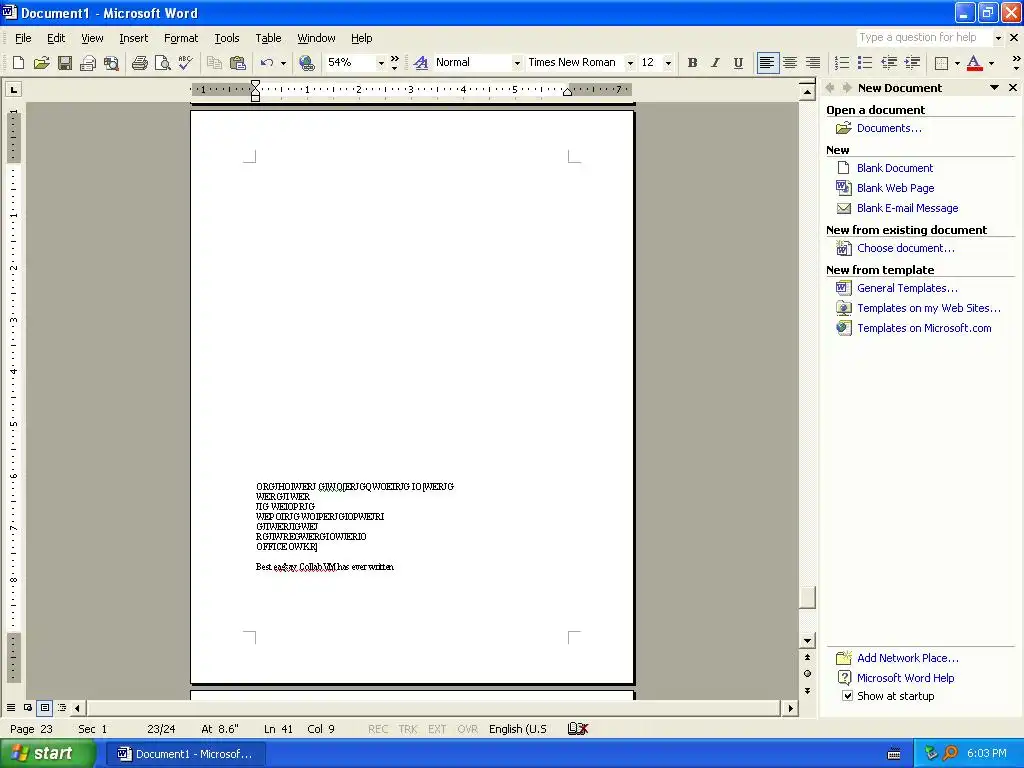Save the document with the floppy icon
The image size is (1024, 768).
[x=65, y=63]
